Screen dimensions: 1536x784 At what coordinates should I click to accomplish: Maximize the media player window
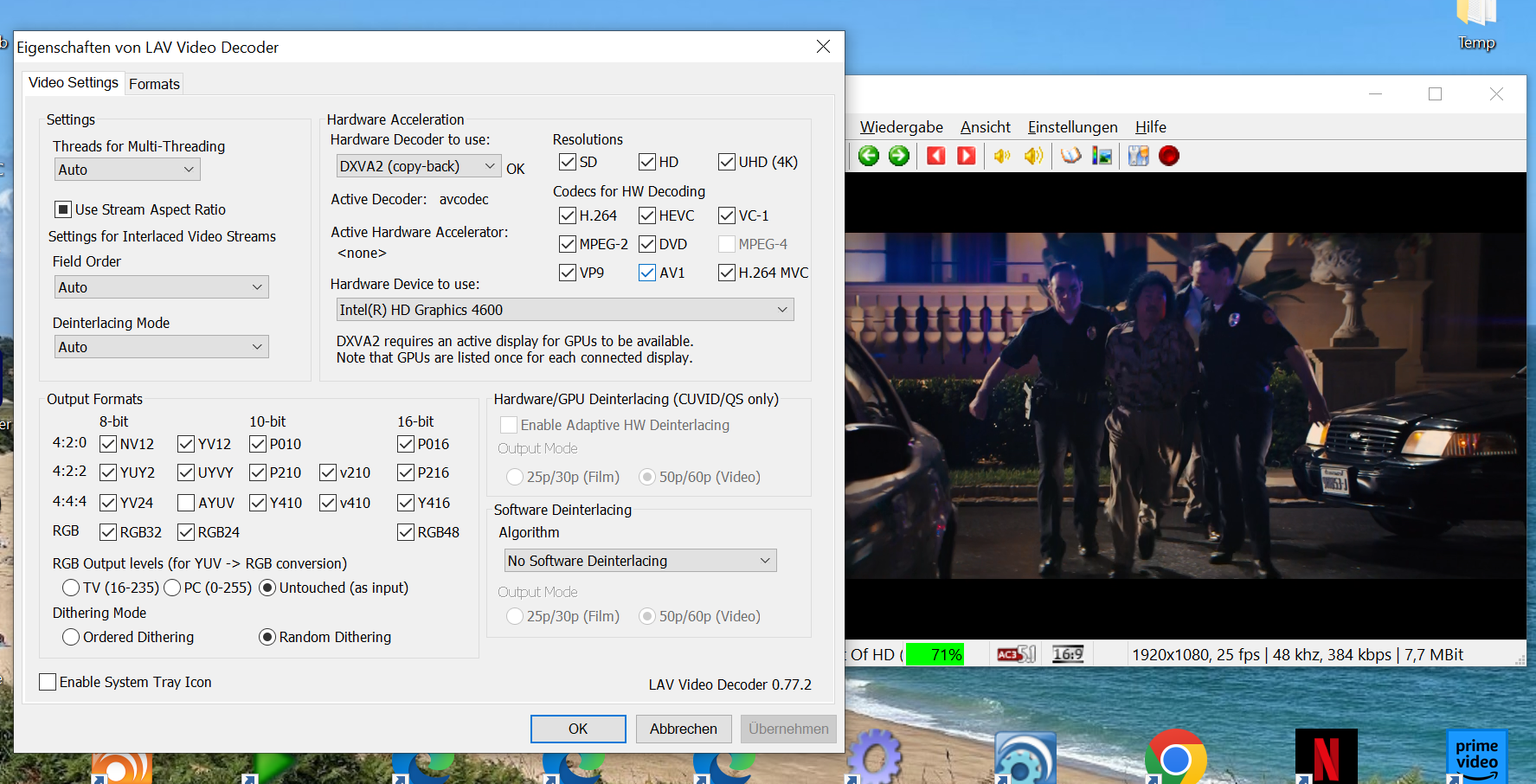1436,93
